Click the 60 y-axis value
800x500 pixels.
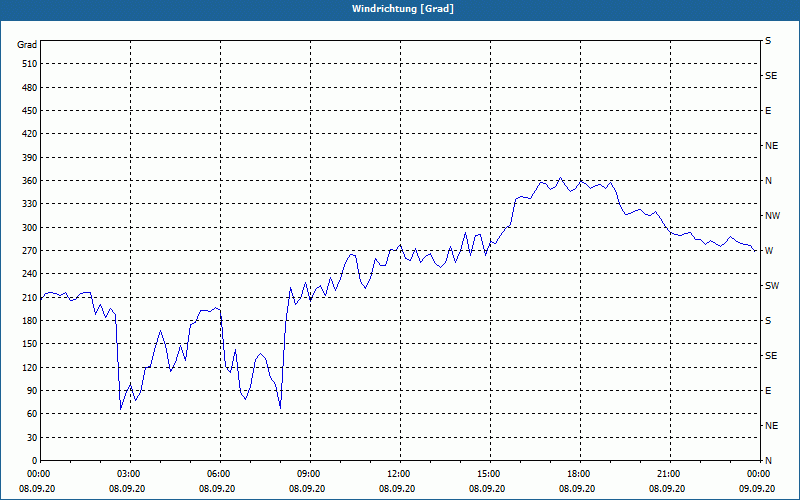coord(32,414)
